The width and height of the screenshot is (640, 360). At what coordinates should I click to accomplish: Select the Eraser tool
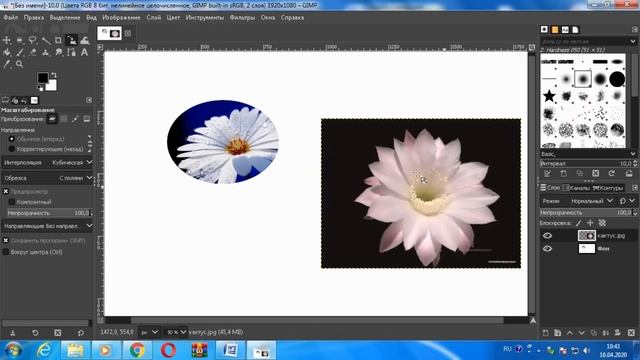point(33,52)
